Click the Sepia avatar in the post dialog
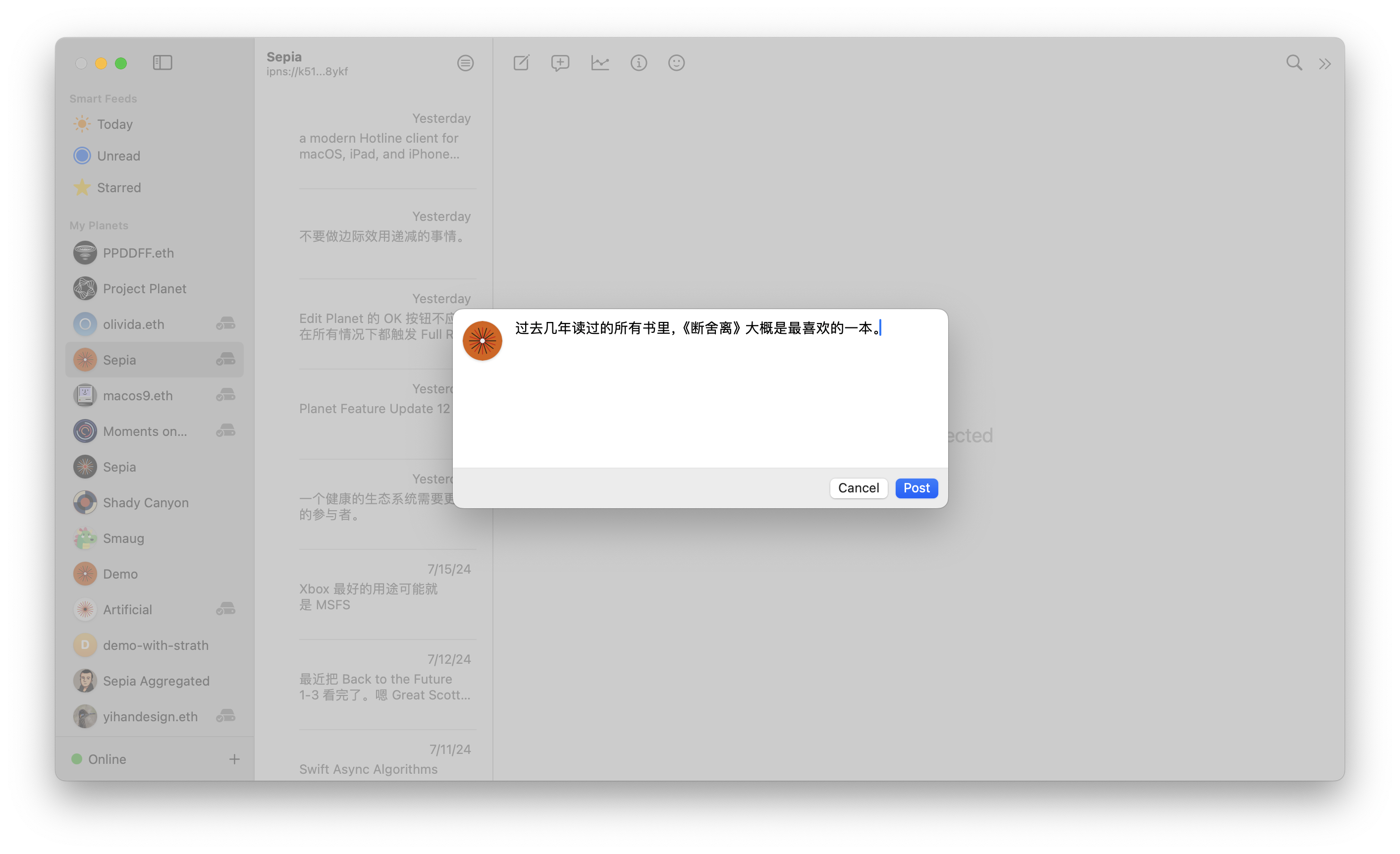 483,341
